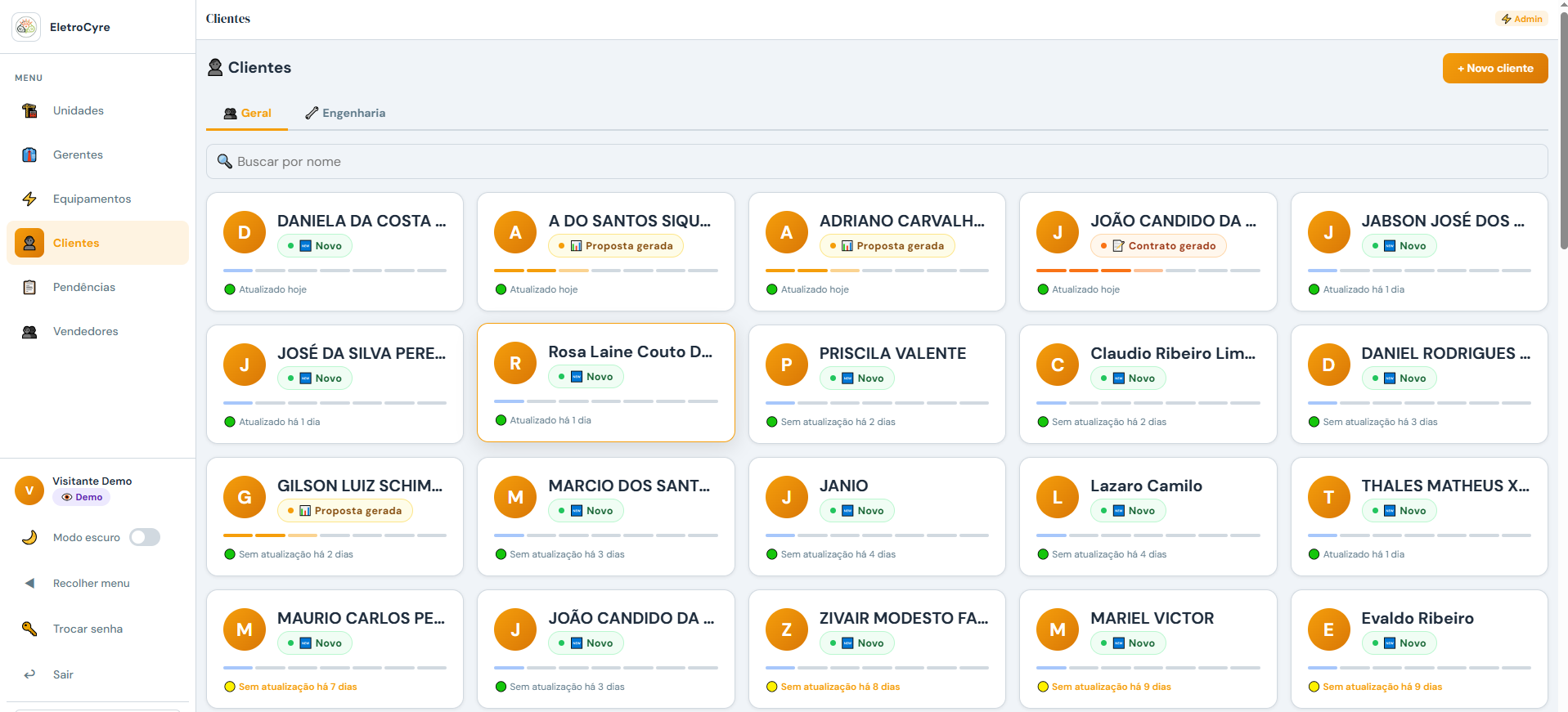Click progress bar on A DO SANTOS SIQU card
Image resolution: width=1568 pixels, height=712 pixels.
[x=606, y=271]
